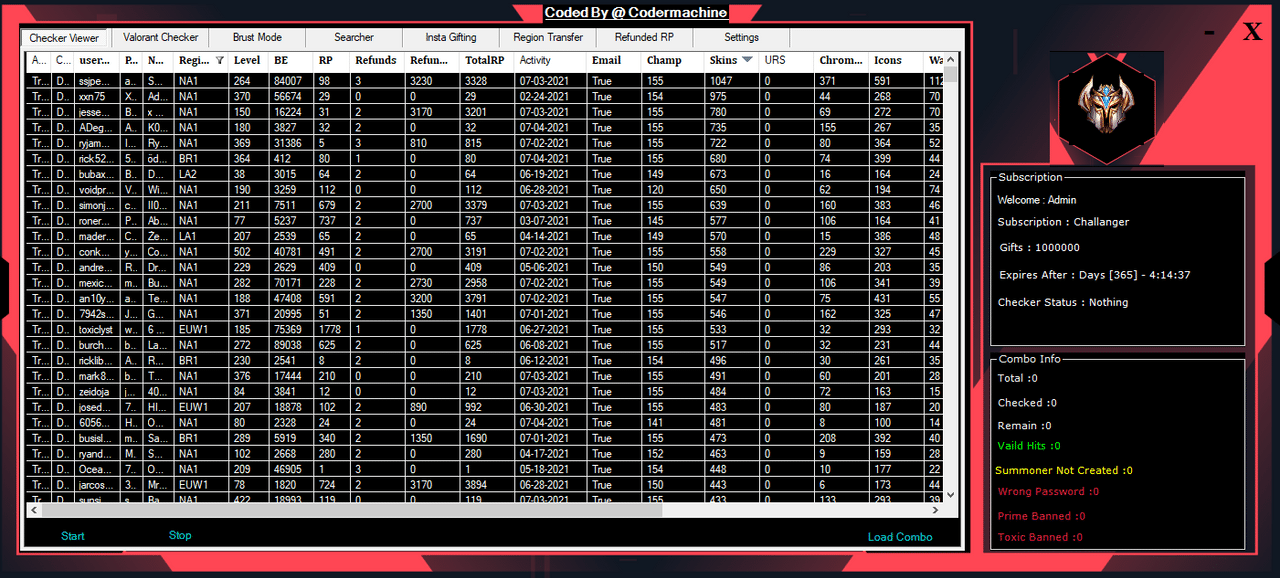Click the Subscription : Challanger text

click(1063, 222)
